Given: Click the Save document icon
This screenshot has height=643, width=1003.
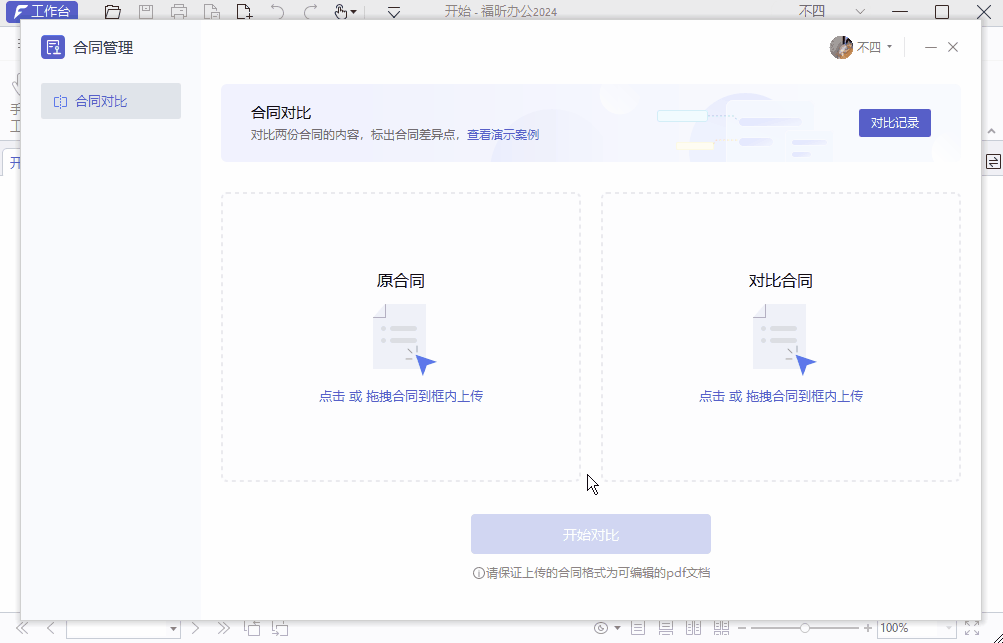Looking at the screenshot, I should coord(146,11).
